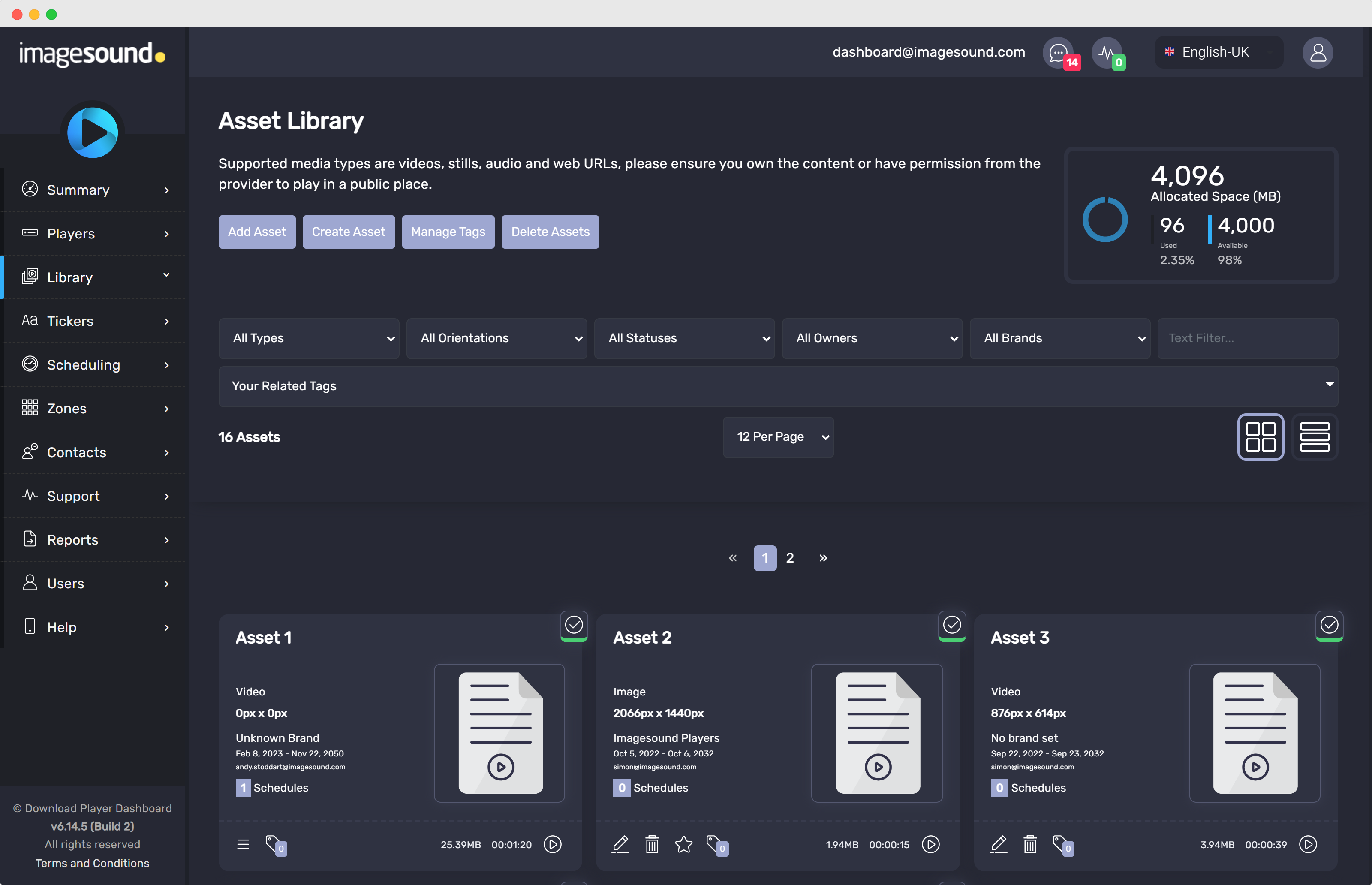Play preview of Asset 2 in footer
Viewport: 1372px width, 885px height.
point(931,844)
